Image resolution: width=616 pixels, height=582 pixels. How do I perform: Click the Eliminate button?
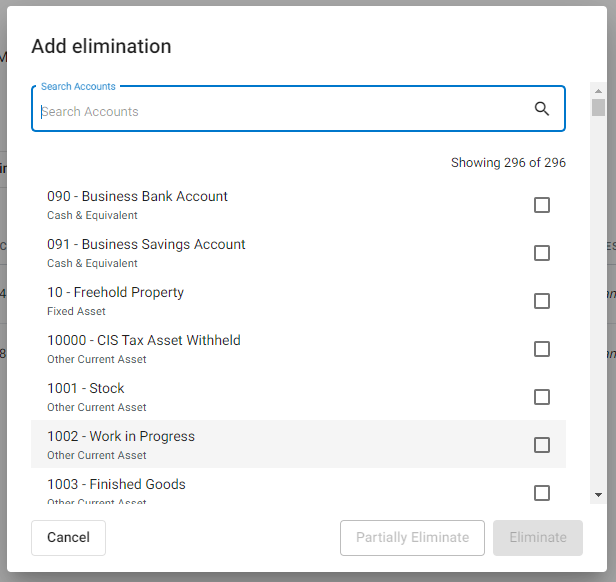point(538,538)
